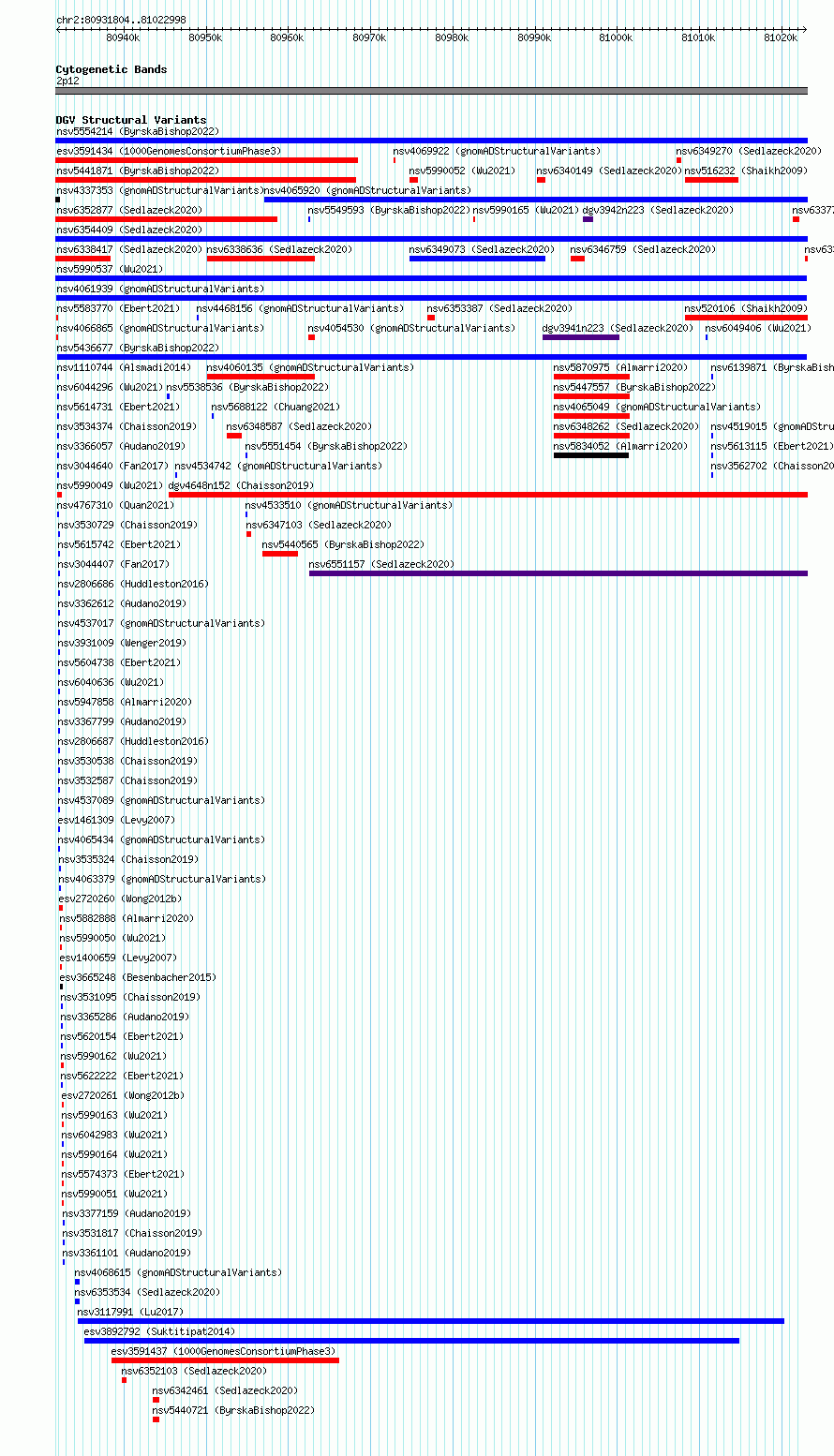The image size is (834, 1456).
Task: Select nsv4337353 (gnomADStructuralVariants) label
Action: [x=158, y=190]
